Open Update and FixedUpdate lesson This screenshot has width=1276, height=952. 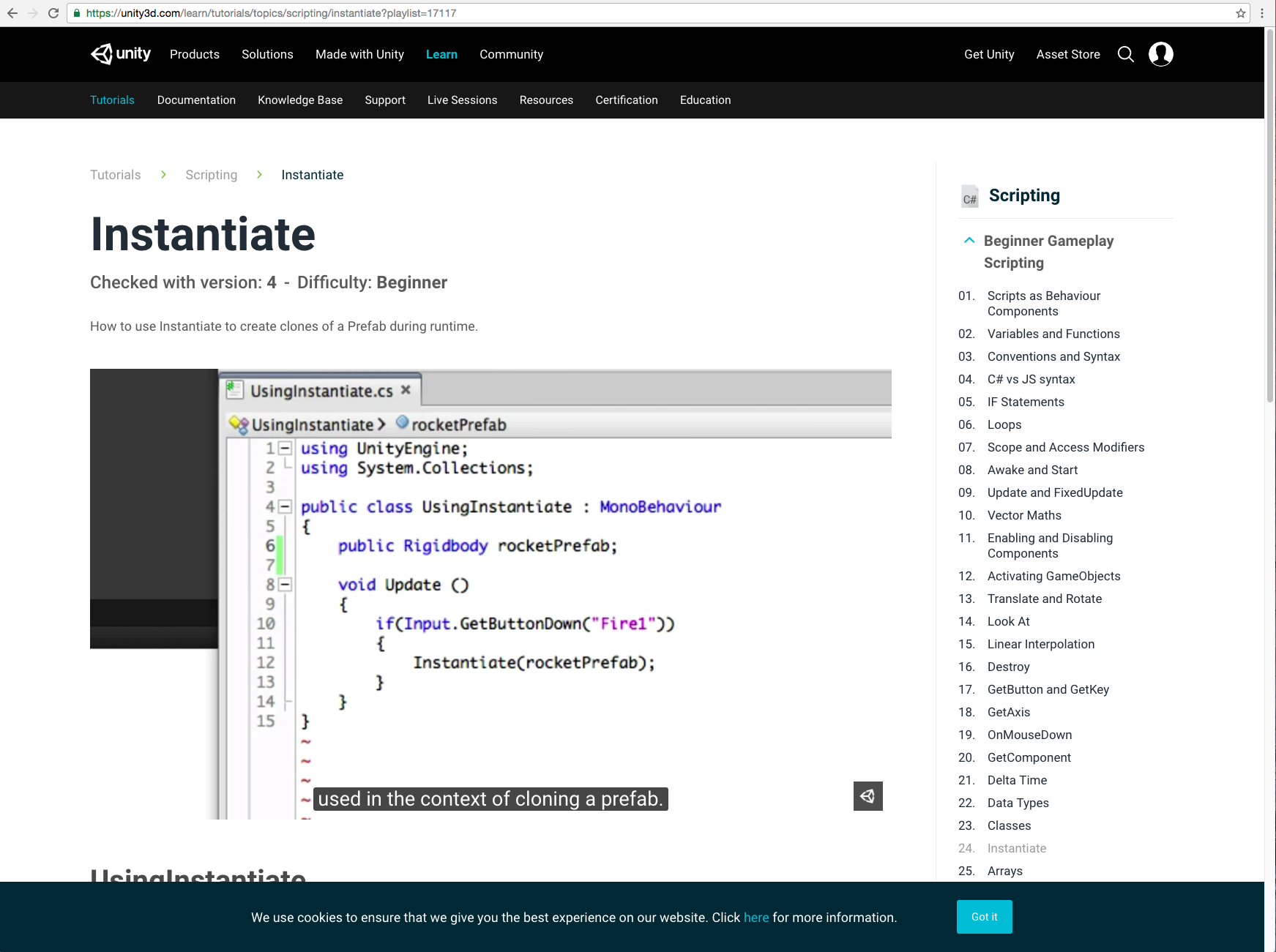[x=1055, y=492]
